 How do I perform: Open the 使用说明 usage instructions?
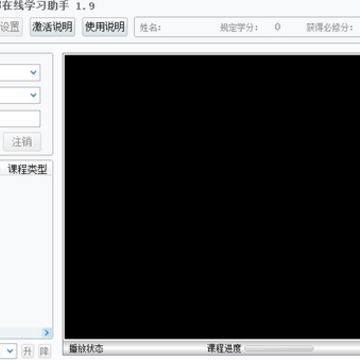(x=105, y=27)
